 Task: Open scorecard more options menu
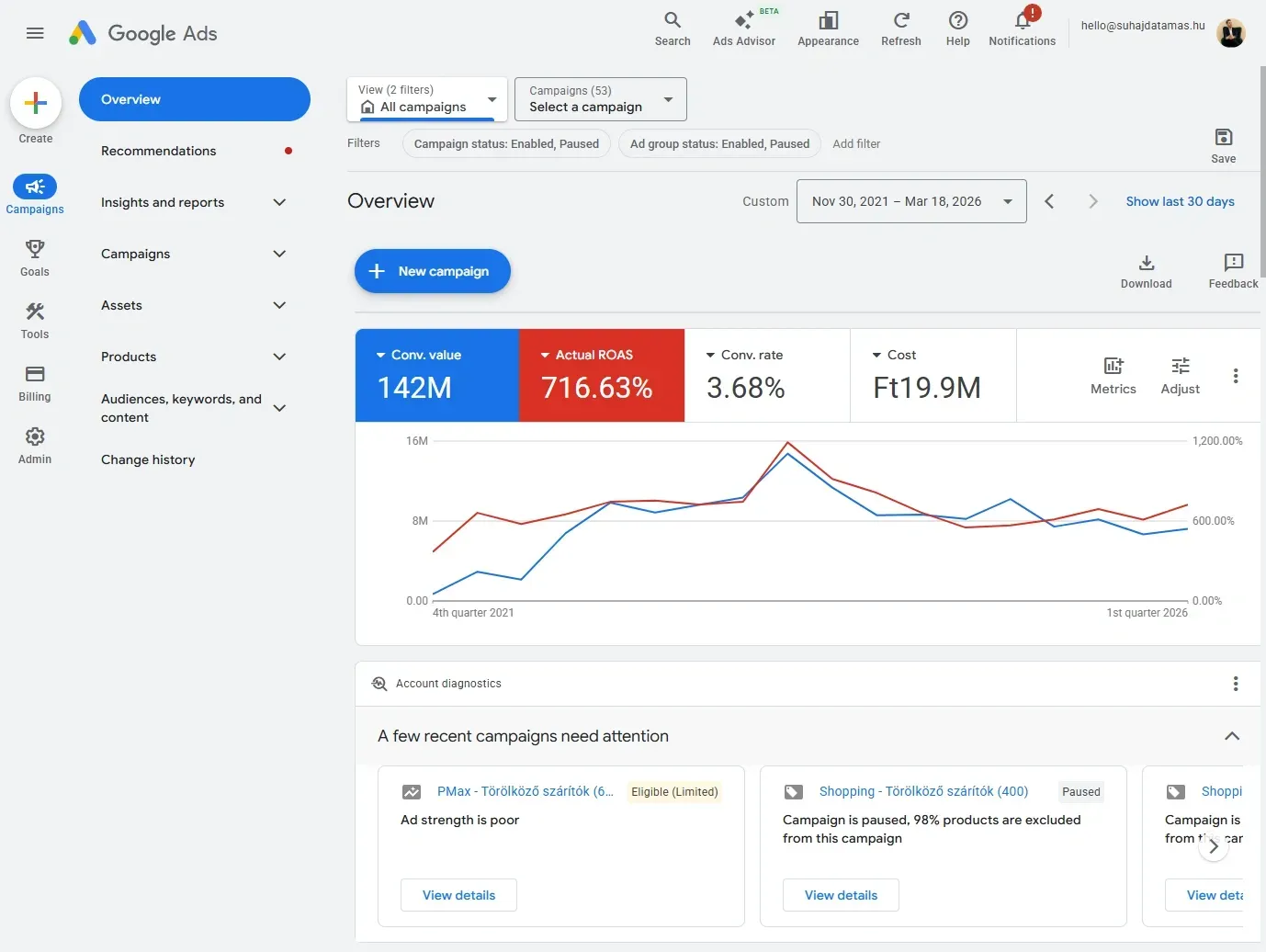(x=1236, y=376)
